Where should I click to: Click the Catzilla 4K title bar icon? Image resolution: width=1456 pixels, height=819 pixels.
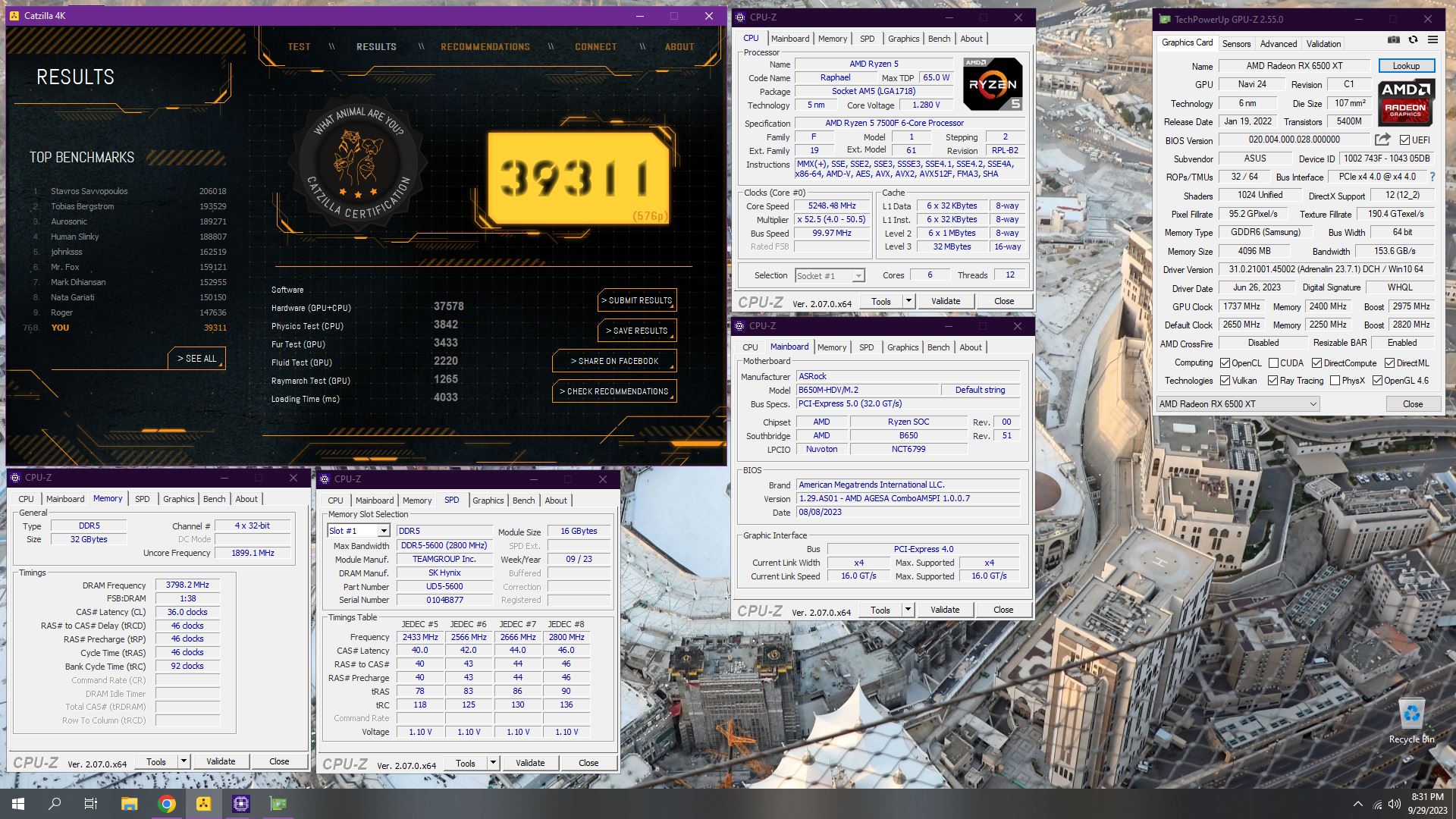coord(15,16)
